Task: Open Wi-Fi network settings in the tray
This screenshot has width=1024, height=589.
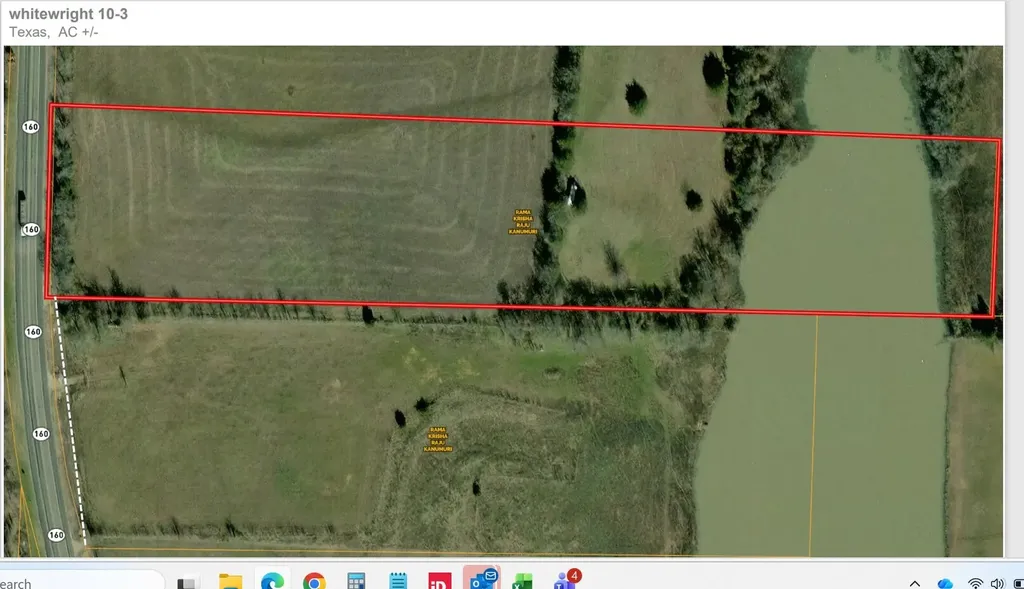Action: [976, 583]
